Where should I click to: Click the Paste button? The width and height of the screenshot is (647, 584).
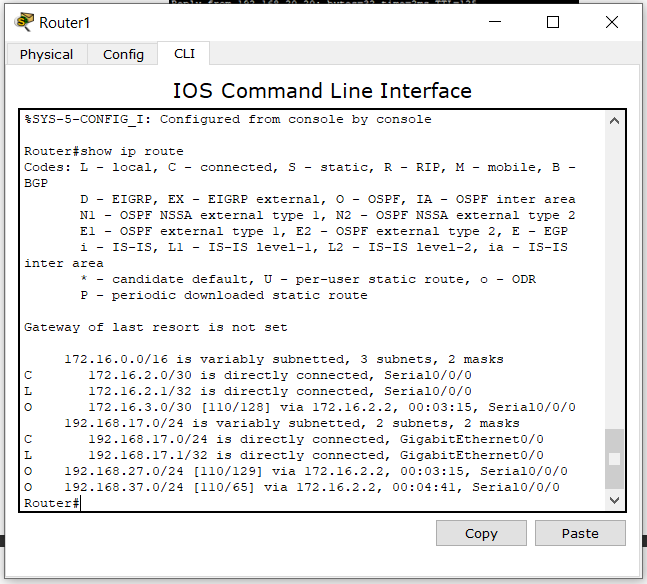(580, 533)
